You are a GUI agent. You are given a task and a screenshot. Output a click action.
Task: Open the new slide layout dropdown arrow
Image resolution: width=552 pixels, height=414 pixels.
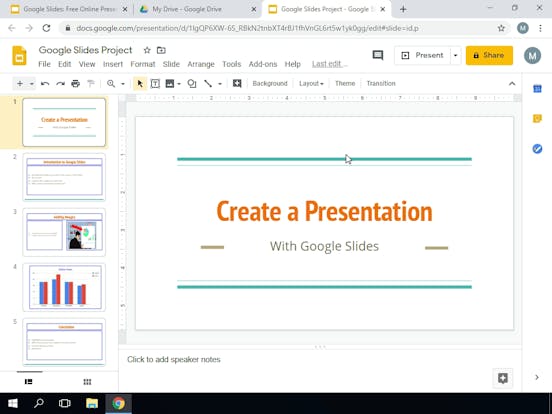[x=31, y=84]
